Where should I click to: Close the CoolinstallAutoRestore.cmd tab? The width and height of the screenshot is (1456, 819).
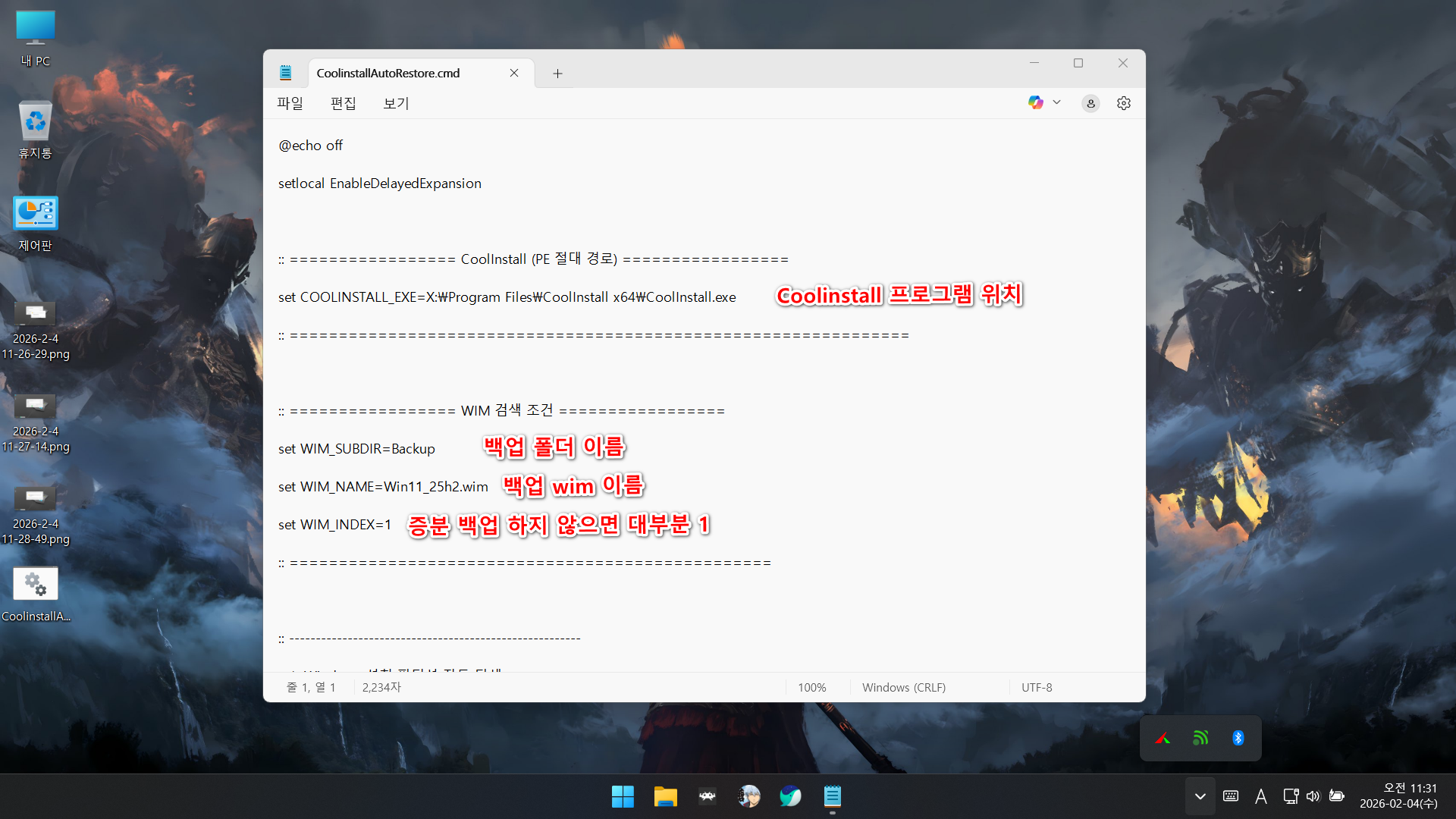point(514,73)
